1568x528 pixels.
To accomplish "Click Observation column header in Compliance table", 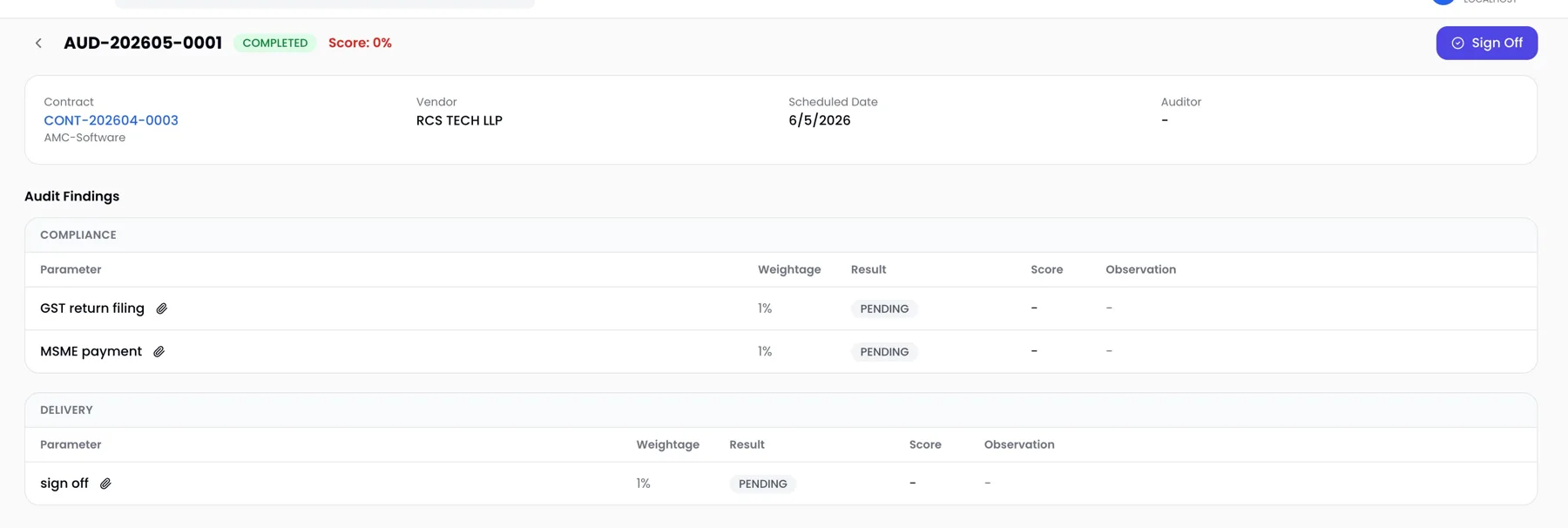I will pos(1140,270).
